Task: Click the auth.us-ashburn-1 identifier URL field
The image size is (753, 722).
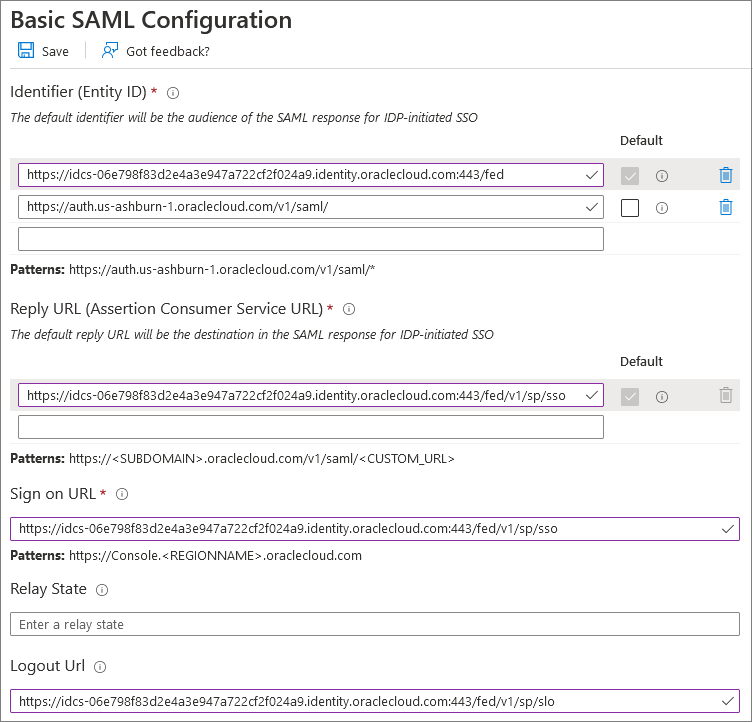Action: (x=311, y=207)
